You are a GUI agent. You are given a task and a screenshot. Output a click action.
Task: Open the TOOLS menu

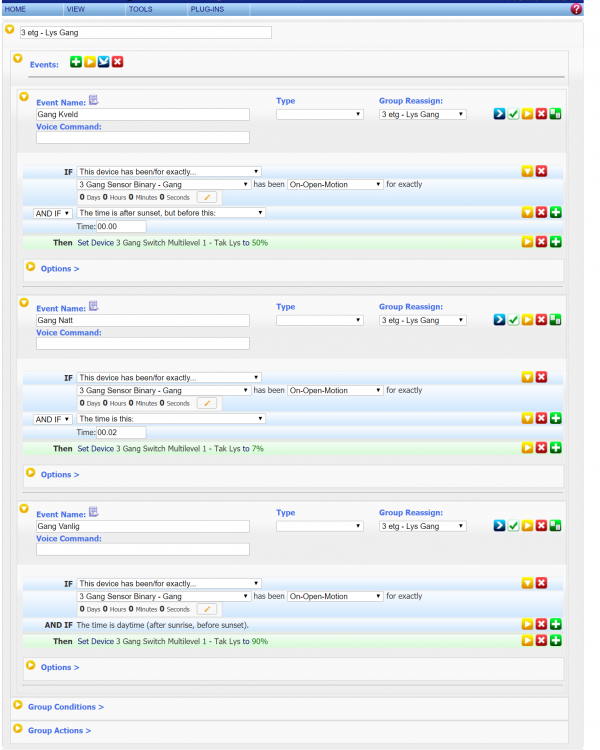click(x=140, y=8)
